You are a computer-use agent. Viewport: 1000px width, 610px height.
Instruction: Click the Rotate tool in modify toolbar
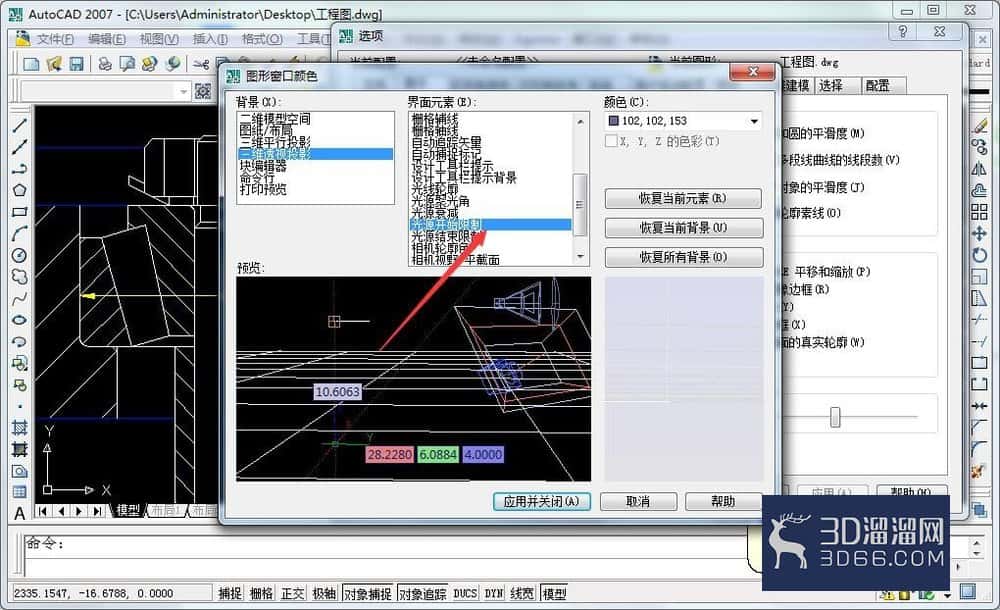pos(979,255)
